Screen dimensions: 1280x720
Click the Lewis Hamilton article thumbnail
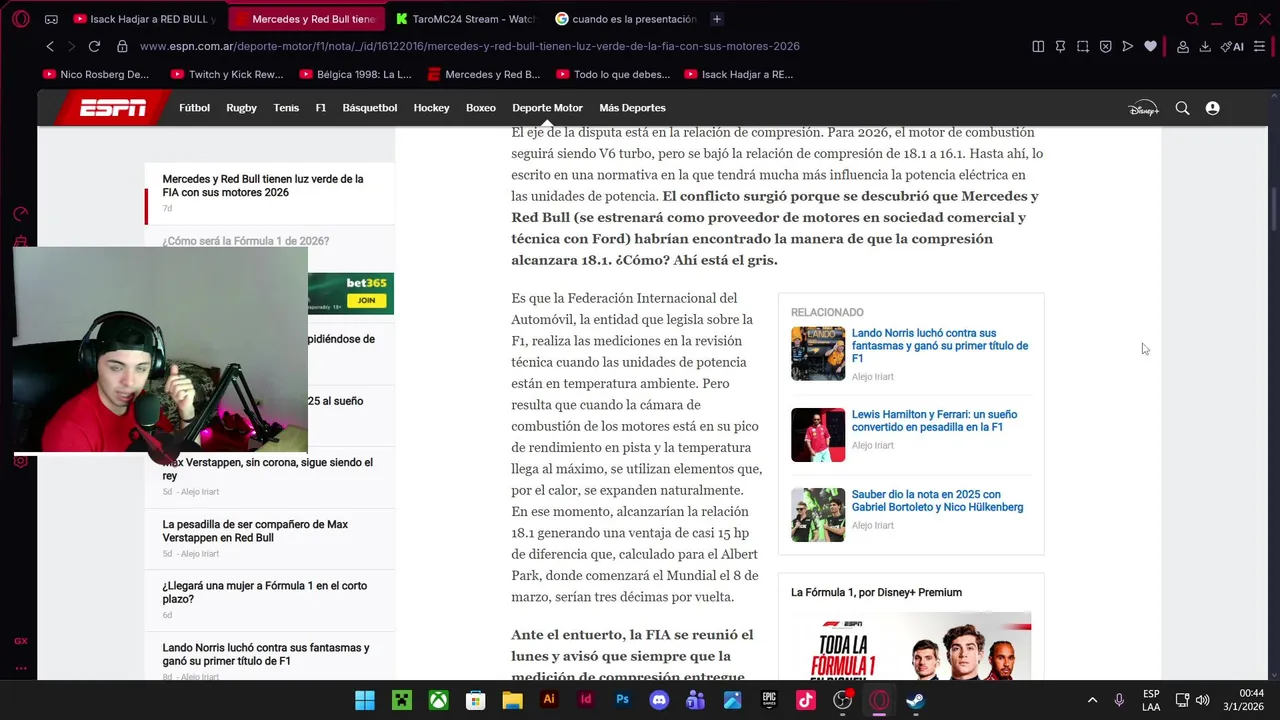pyautogui.click(x=818, y=435)
